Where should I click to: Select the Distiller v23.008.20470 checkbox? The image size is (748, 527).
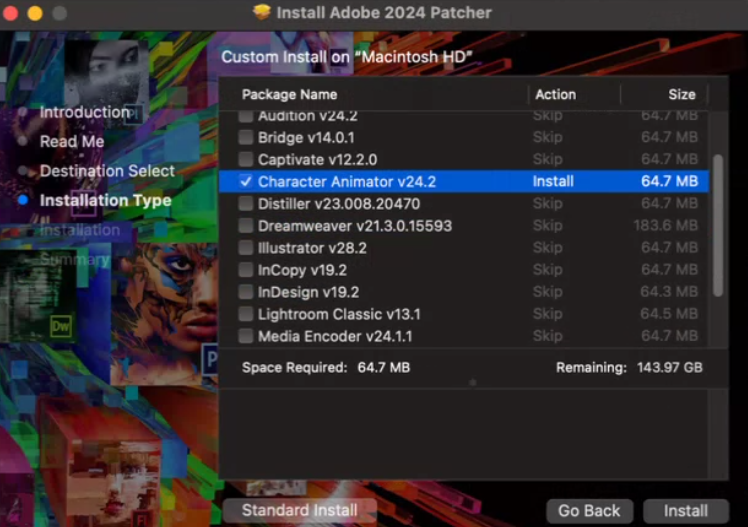coord(246,204)
